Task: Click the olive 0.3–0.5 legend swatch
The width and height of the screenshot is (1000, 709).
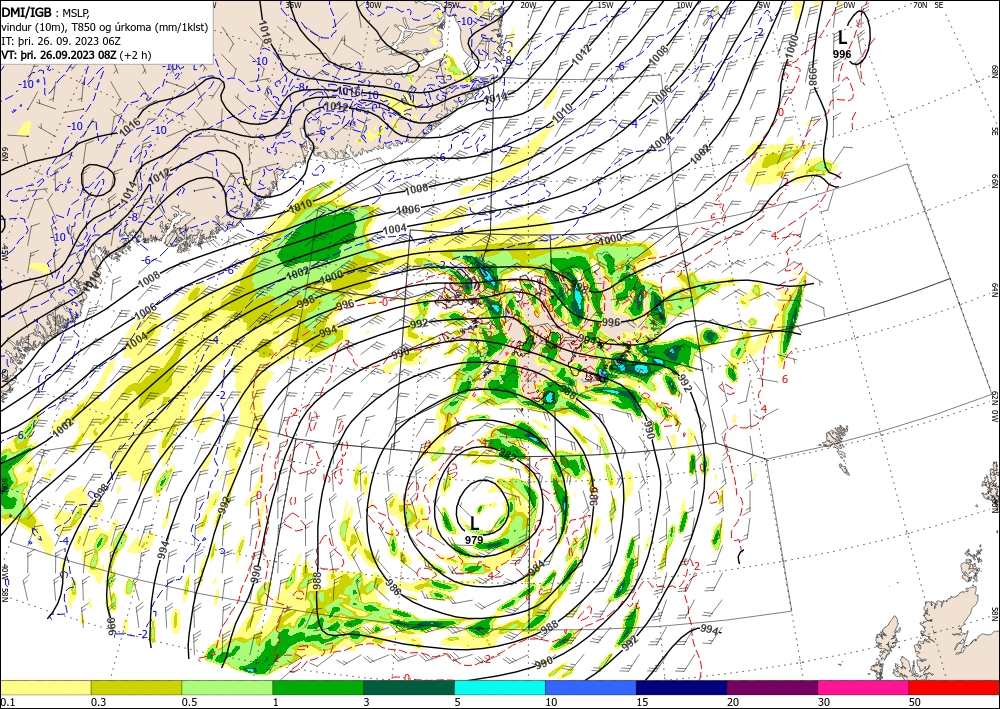Action: [136, 687]
